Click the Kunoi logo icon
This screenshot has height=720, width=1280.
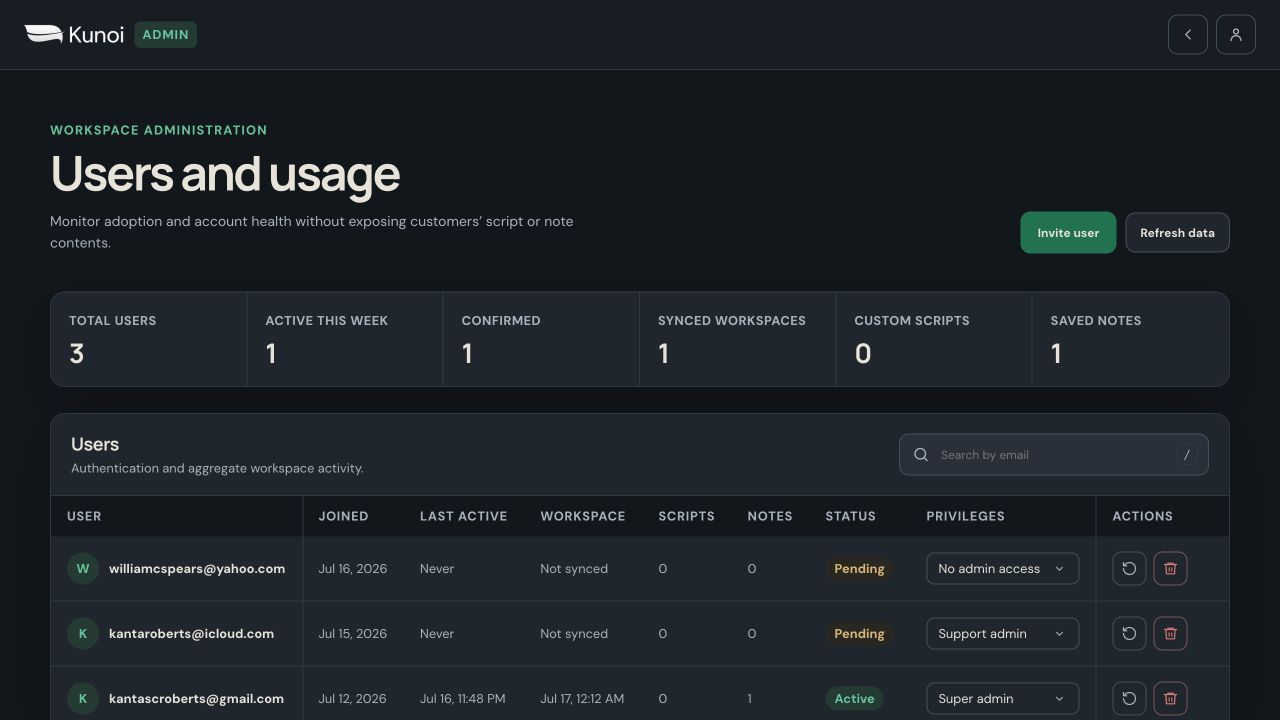click(x=44, y=35)
